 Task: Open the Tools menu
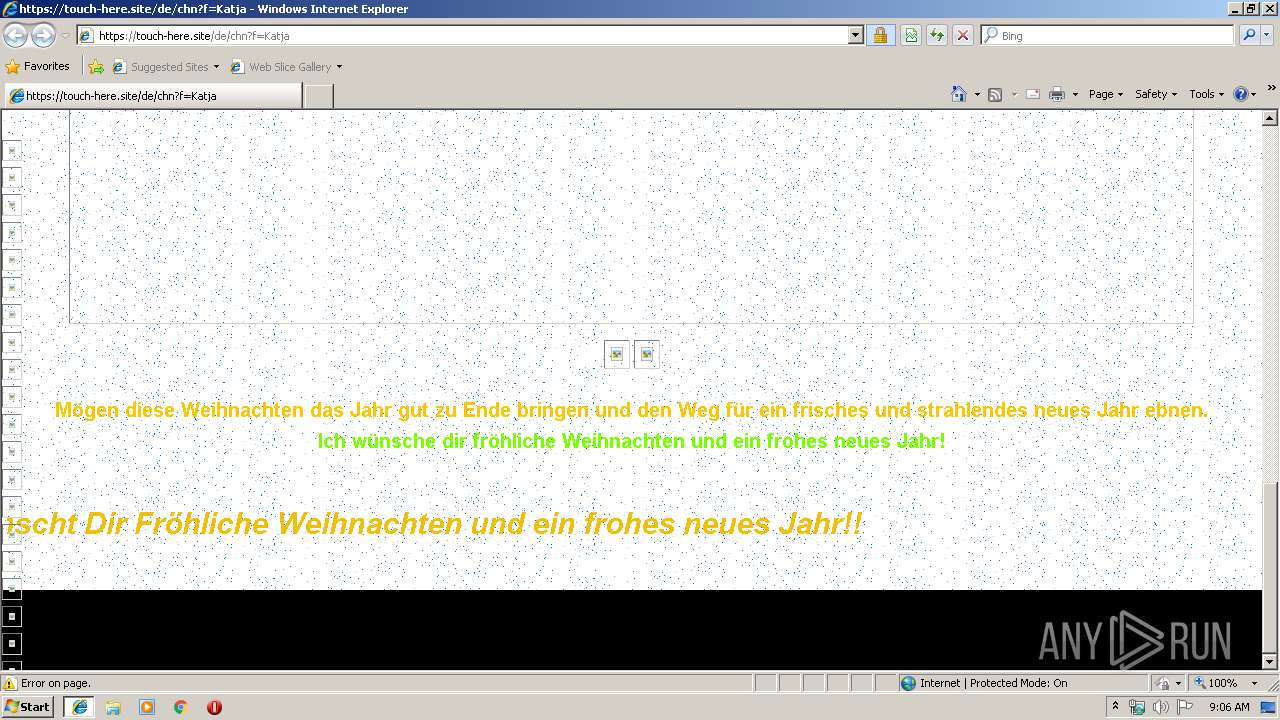1206,94
